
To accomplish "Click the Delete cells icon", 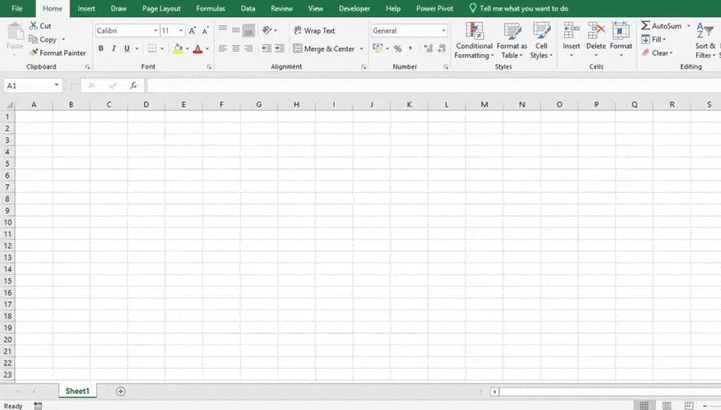I will [596, 40].
